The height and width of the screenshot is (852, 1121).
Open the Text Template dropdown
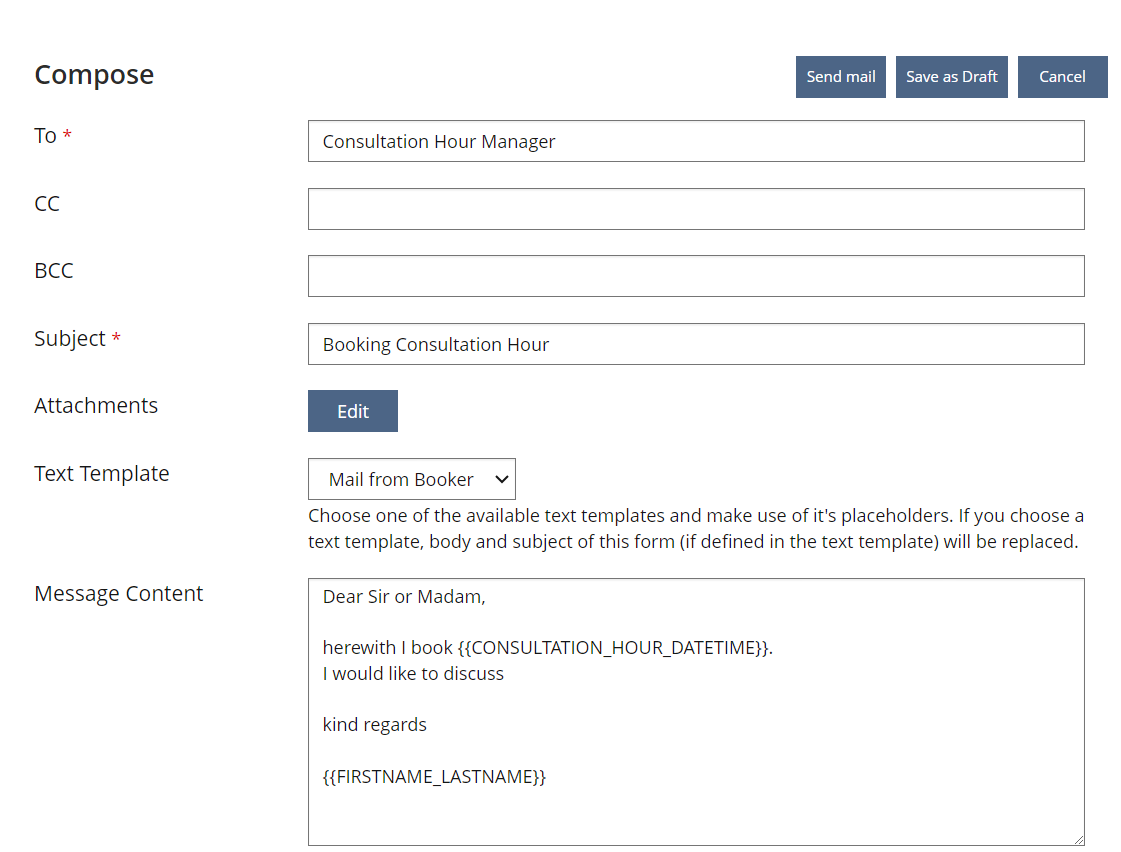point(412,479)
